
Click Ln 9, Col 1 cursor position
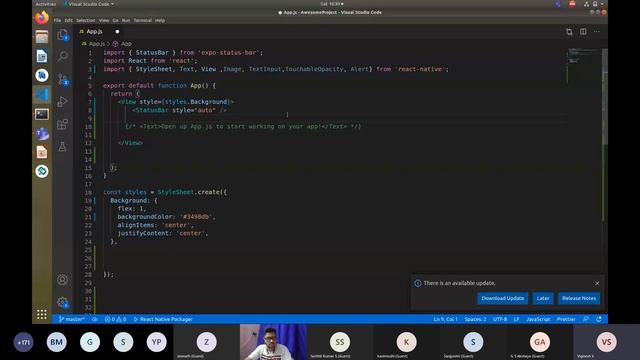coord(445,319)
